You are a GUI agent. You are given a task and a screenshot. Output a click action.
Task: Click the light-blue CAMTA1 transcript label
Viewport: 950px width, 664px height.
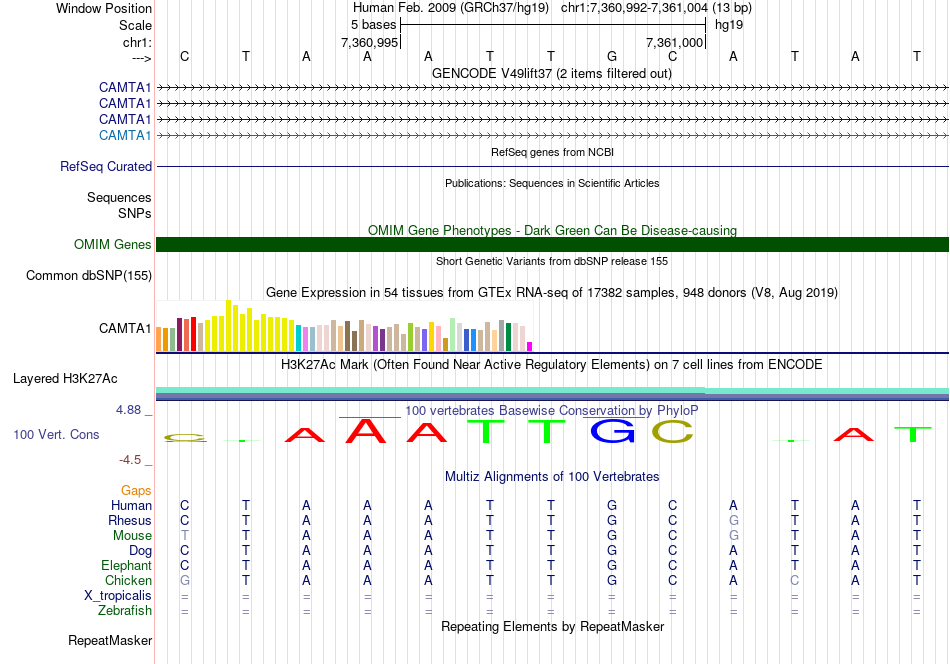[125, 135]
